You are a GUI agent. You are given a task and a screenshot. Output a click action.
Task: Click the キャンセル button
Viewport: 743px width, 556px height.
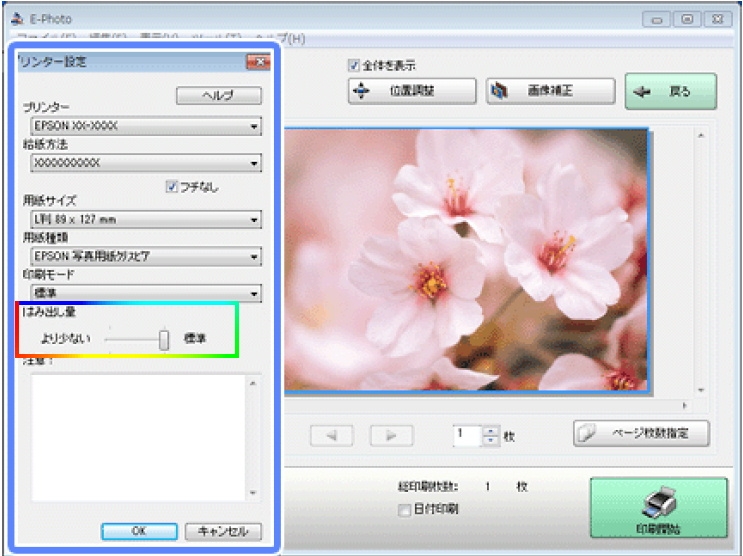[x=223, y=531]
